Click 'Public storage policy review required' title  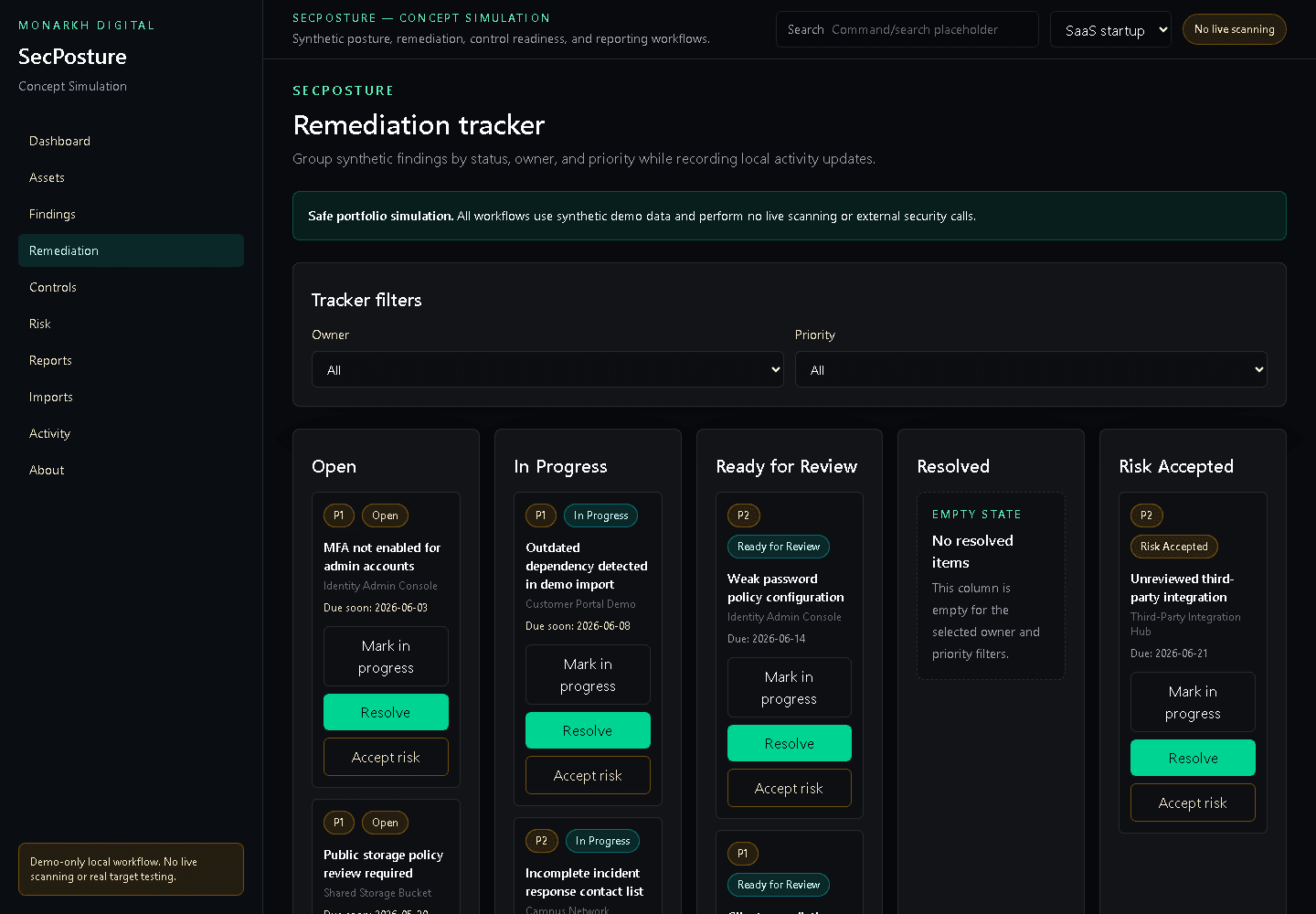[x=384, y=864]
